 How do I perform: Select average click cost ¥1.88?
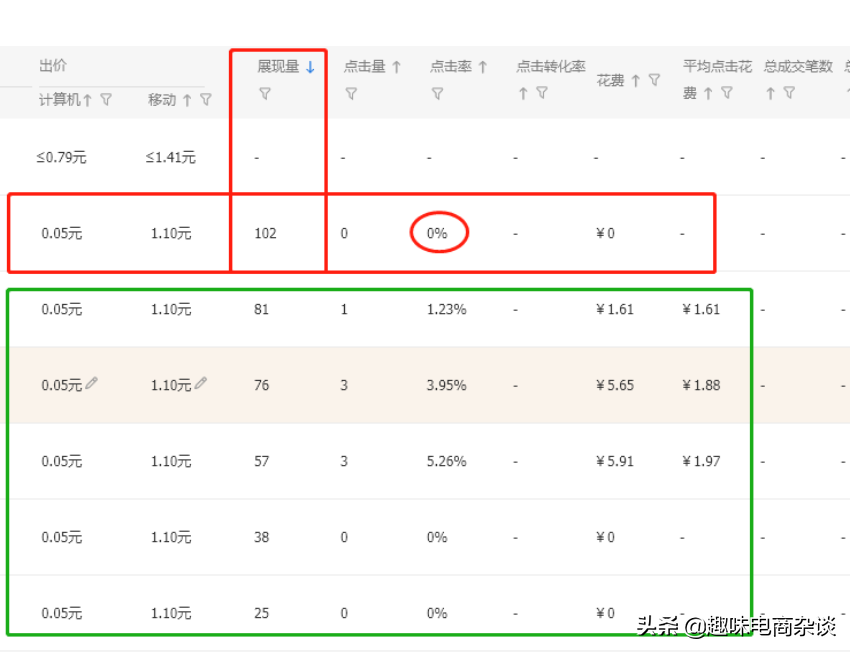pos(701,385)
